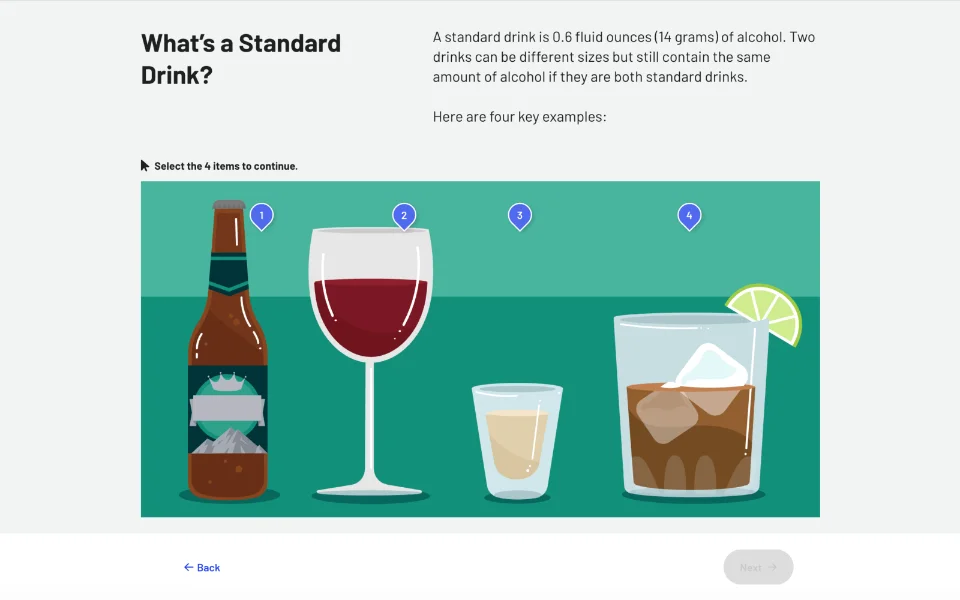
Task: Click the "Here are four key examples:" line
Action: click(520, 117)
